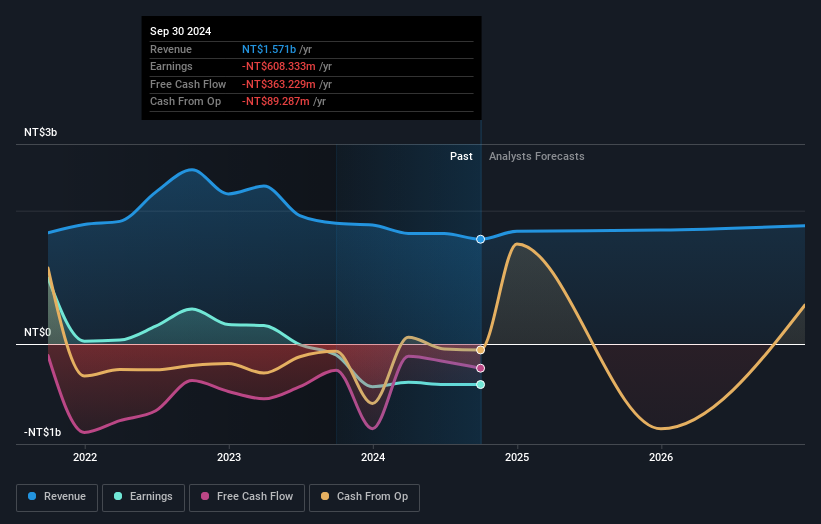Click the -NT$608.333m earnings value
Viewport: 821px width, 524px height.
[x=279, y=66]
